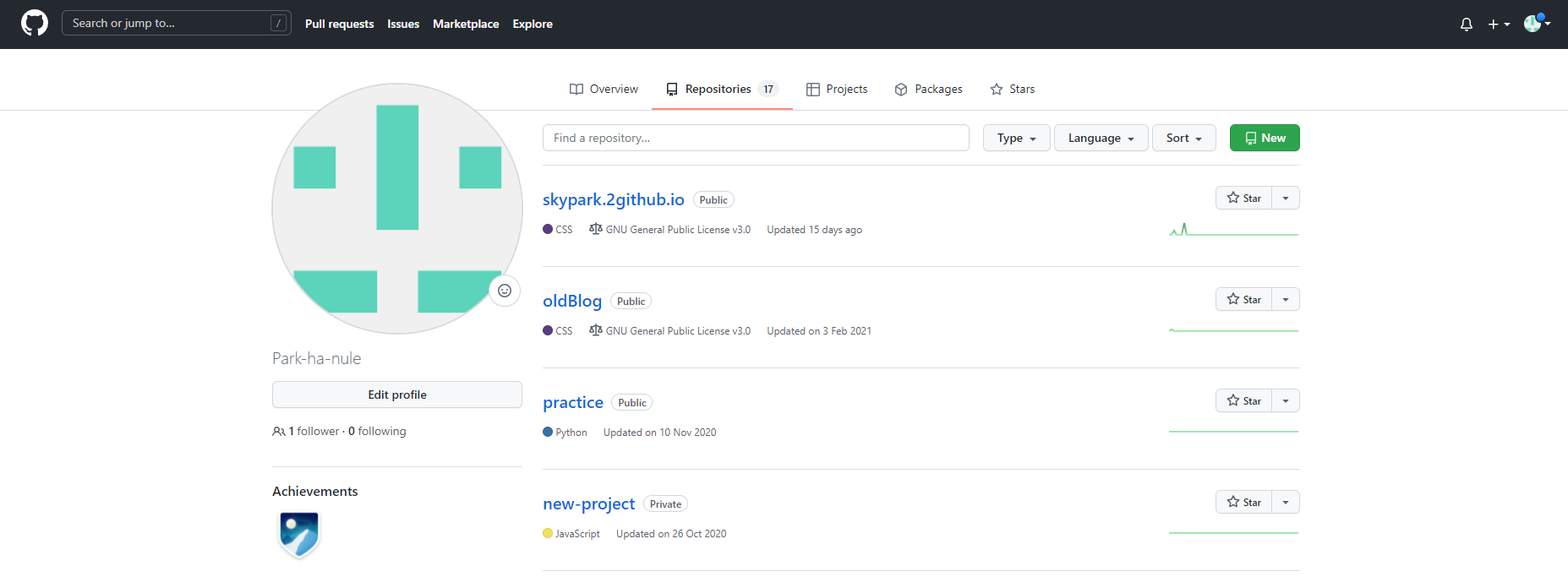The height and width of the screenshot is (577, 1568).
Task: Star the new-project repository
Action: (x=1243, y=502)
